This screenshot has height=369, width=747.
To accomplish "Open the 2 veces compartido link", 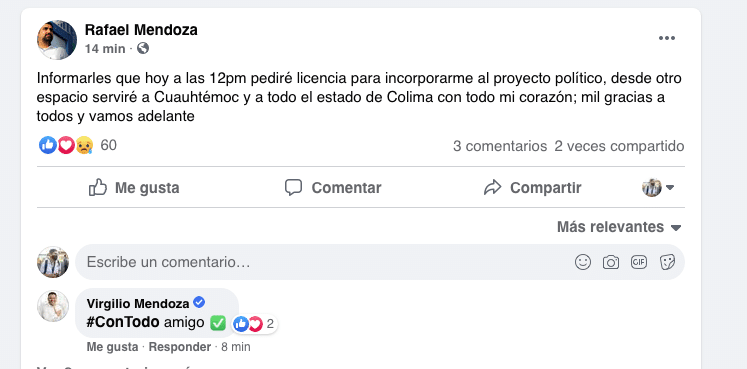I will click(619, 146).
